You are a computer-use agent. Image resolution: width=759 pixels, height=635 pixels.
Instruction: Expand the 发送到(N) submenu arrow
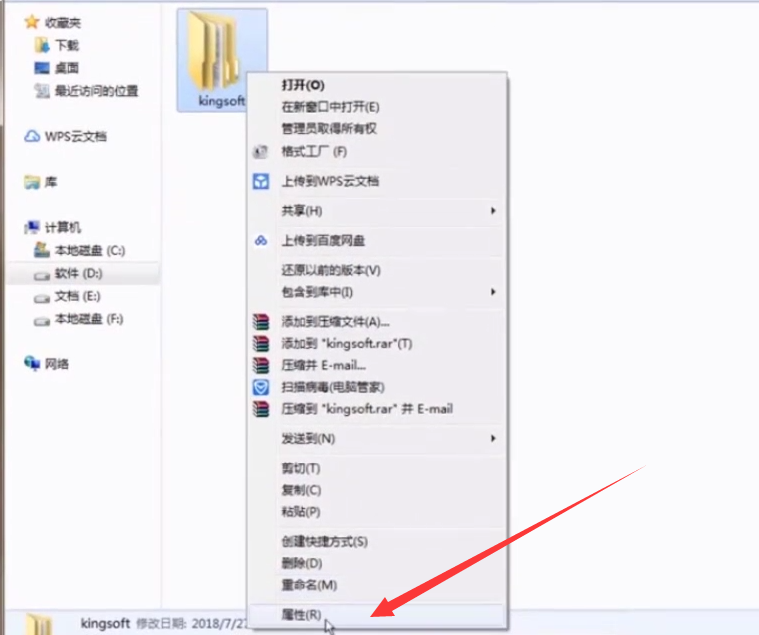click(x=493, y=438)
